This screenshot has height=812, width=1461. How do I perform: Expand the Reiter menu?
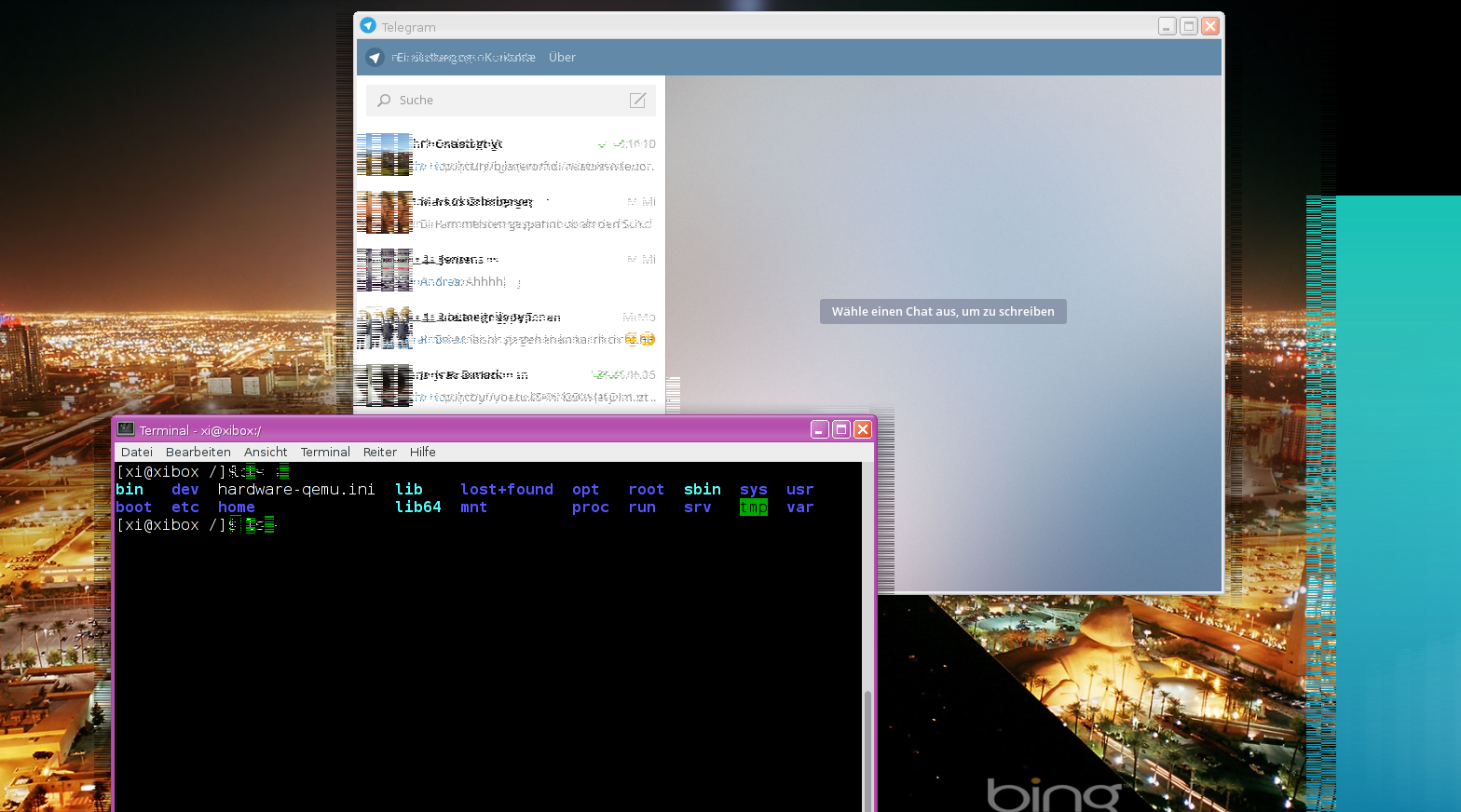tap(380, 453)
